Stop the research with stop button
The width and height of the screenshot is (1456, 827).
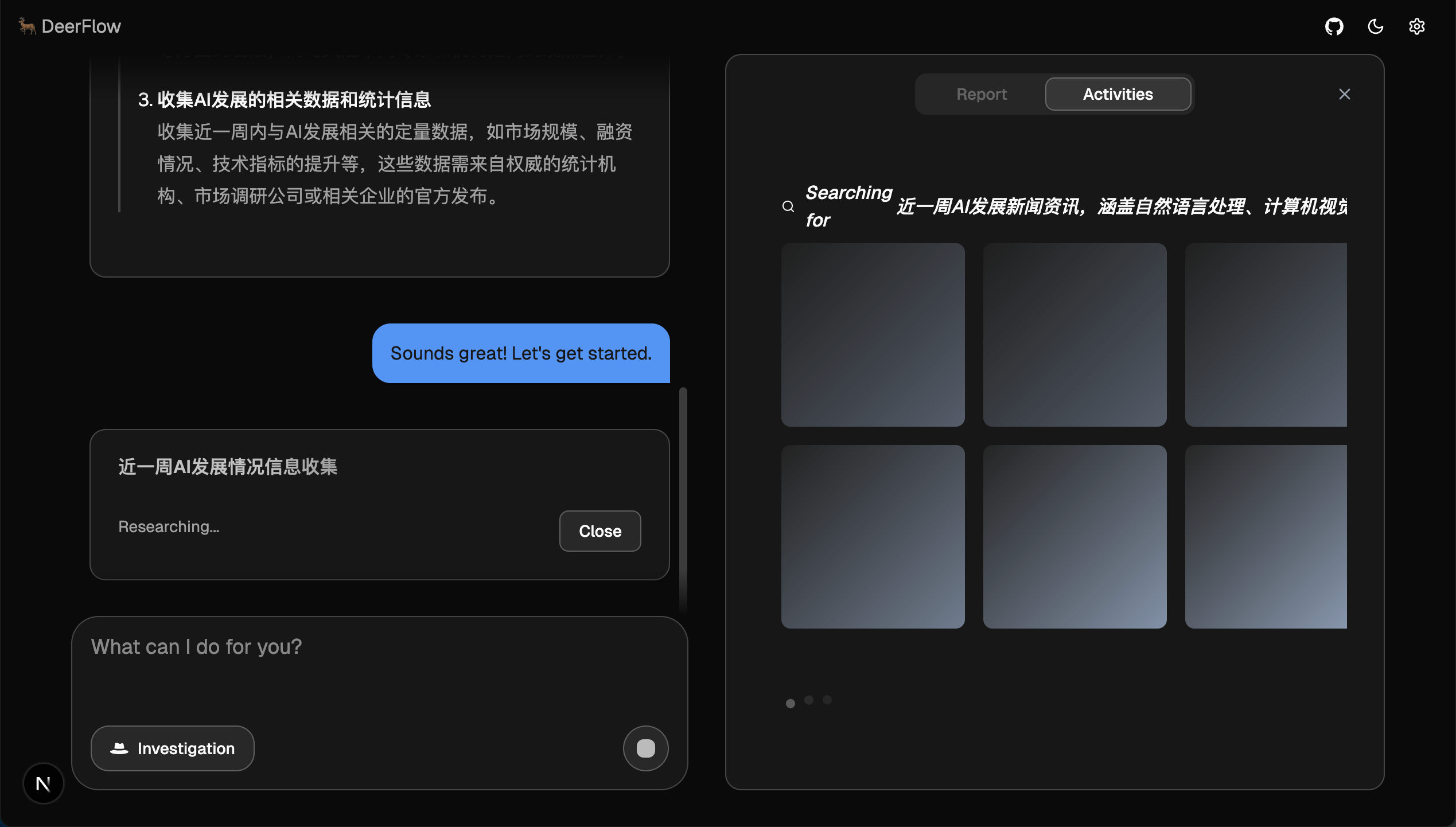pos(645,748)
